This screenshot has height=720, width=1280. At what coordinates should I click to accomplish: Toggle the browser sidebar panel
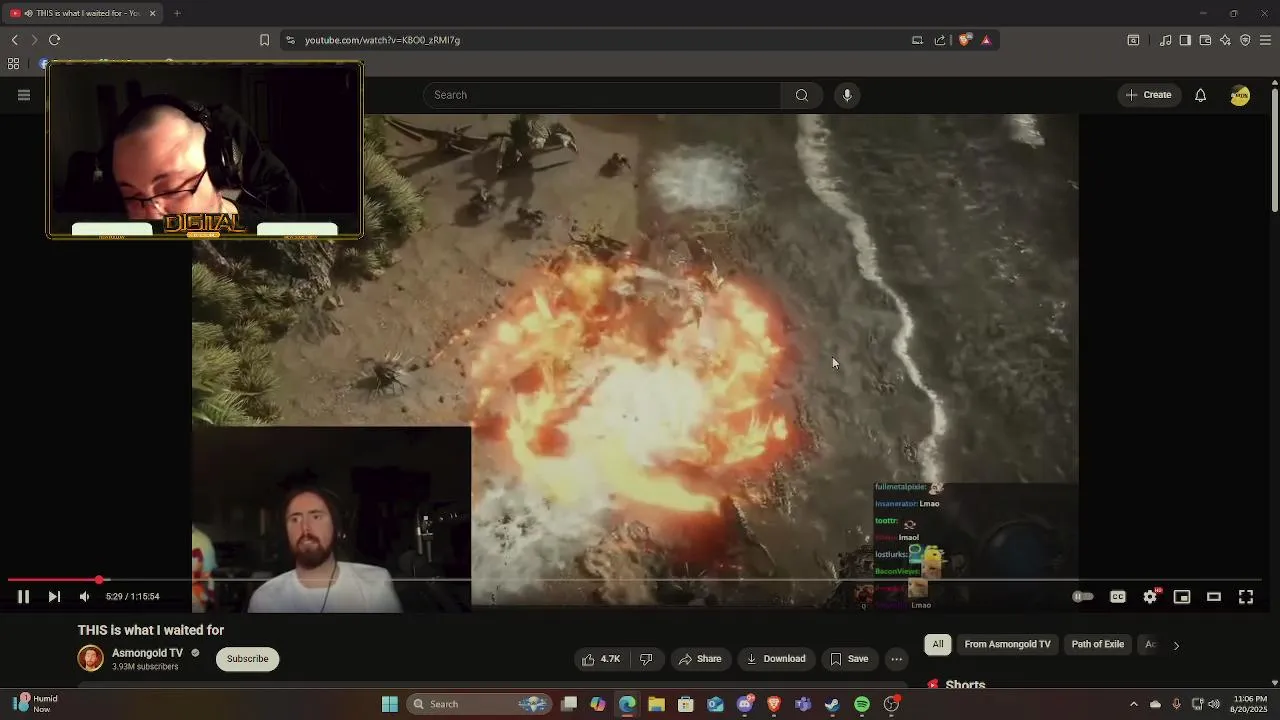click(x=1185, y=40)
